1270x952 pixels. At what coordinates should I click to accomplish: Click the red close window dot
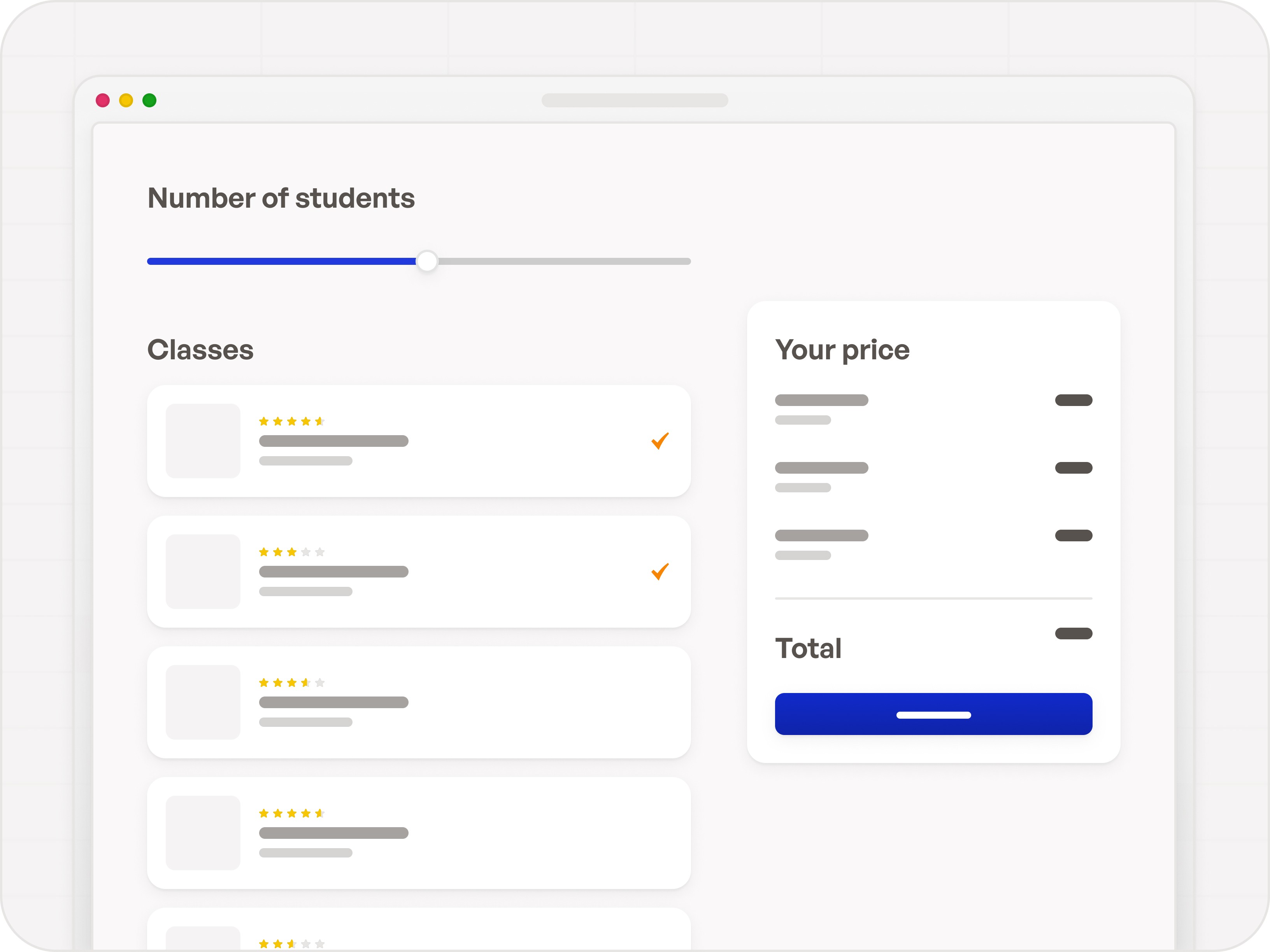click(103, 100)
